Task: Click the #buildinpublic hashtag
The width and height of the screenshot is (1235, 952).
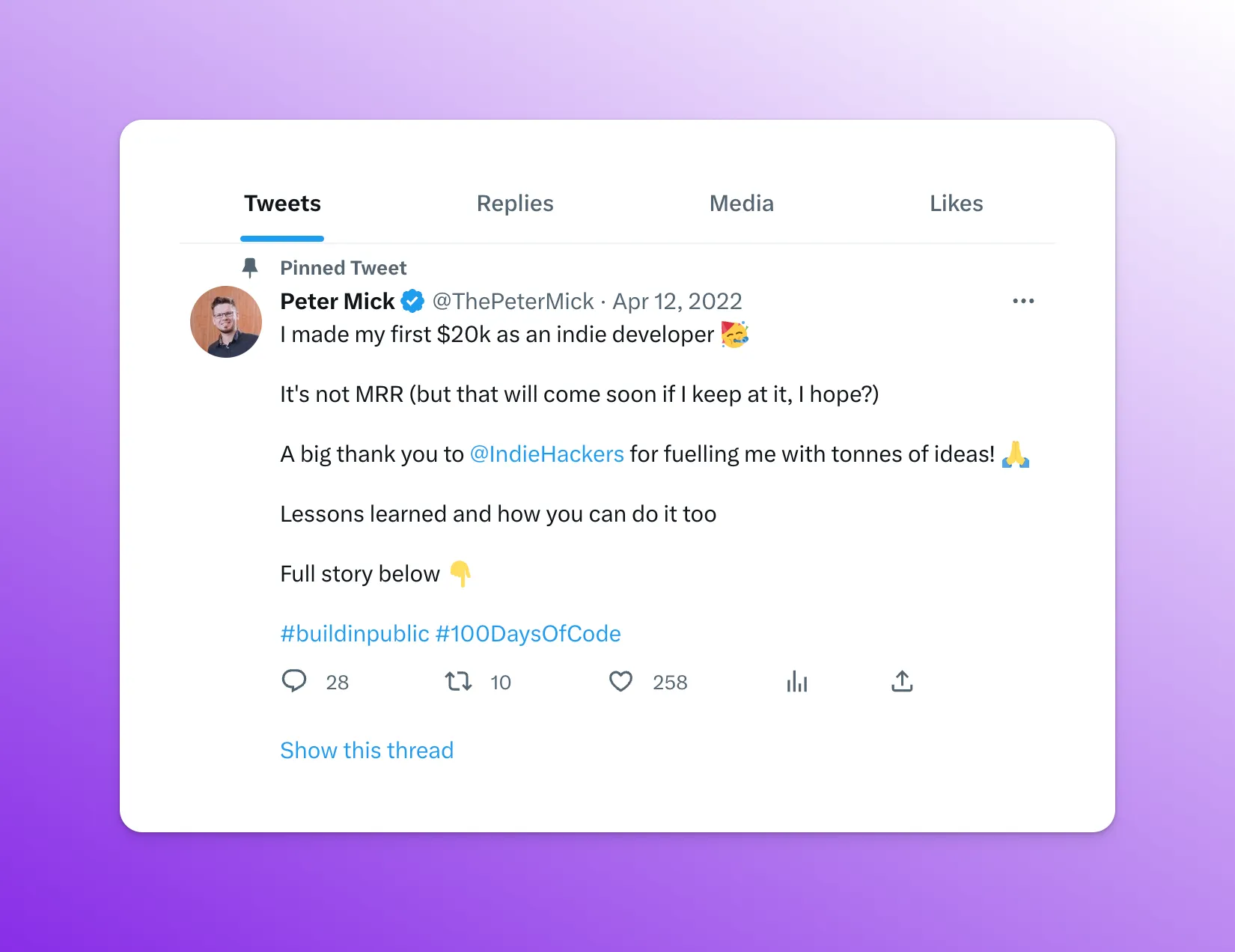Action: point(355,634)
